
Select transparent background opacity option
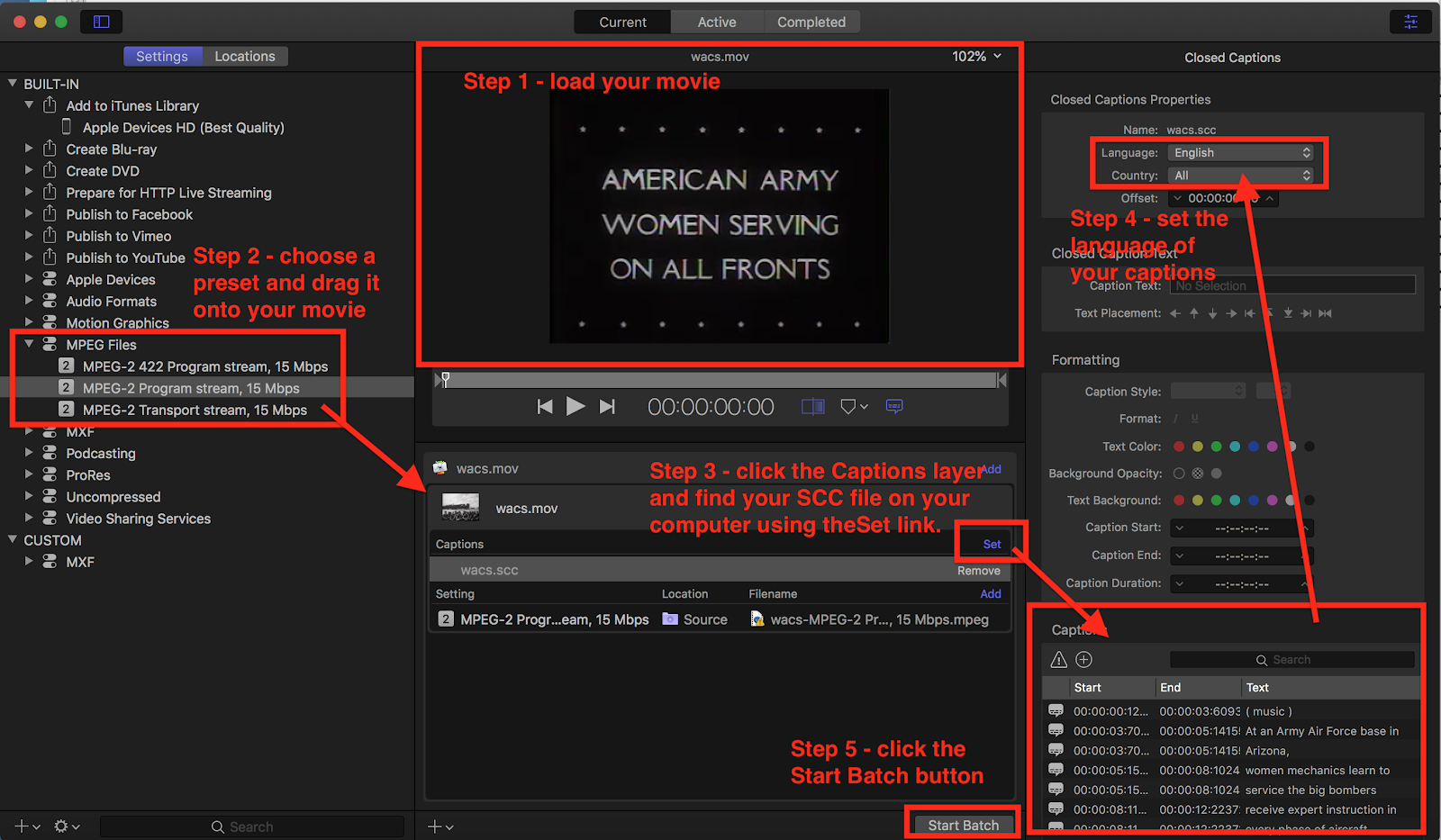pos(1179,474)
